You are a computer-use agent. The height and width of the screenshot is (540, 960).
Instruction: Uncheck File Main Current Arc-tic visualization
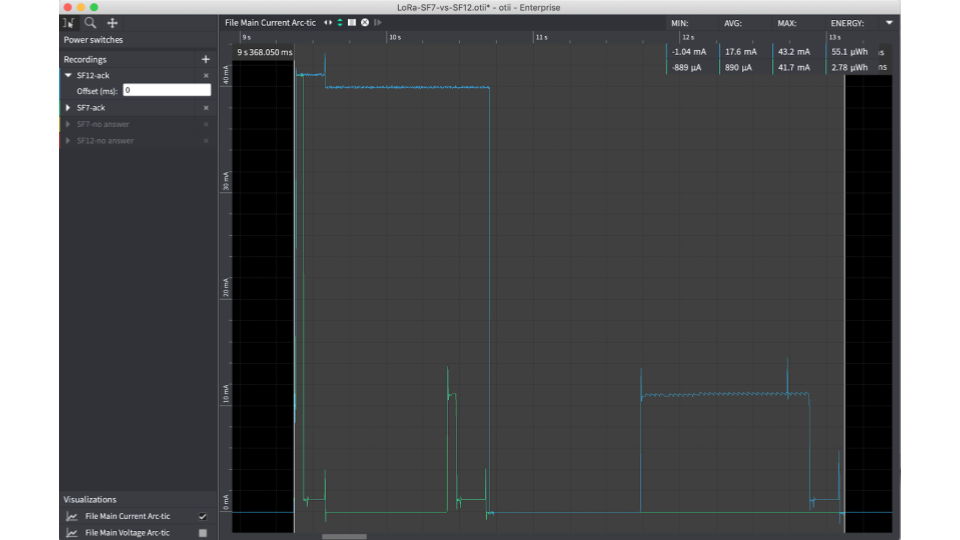pyautogui.click(x=203, y=516)
